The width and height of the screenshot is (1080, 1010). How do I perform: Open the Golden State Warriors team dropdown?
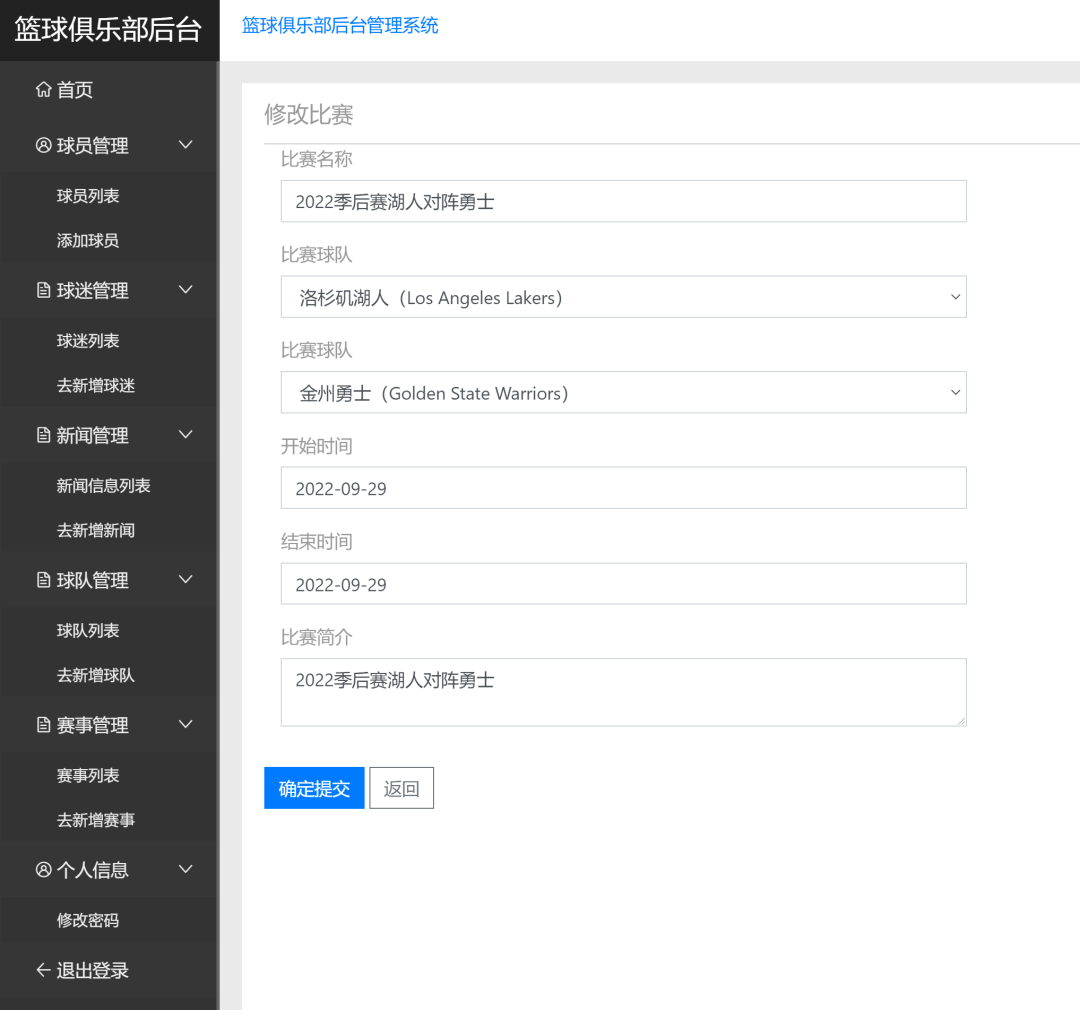pyautogui.click(x=623, y=393)
